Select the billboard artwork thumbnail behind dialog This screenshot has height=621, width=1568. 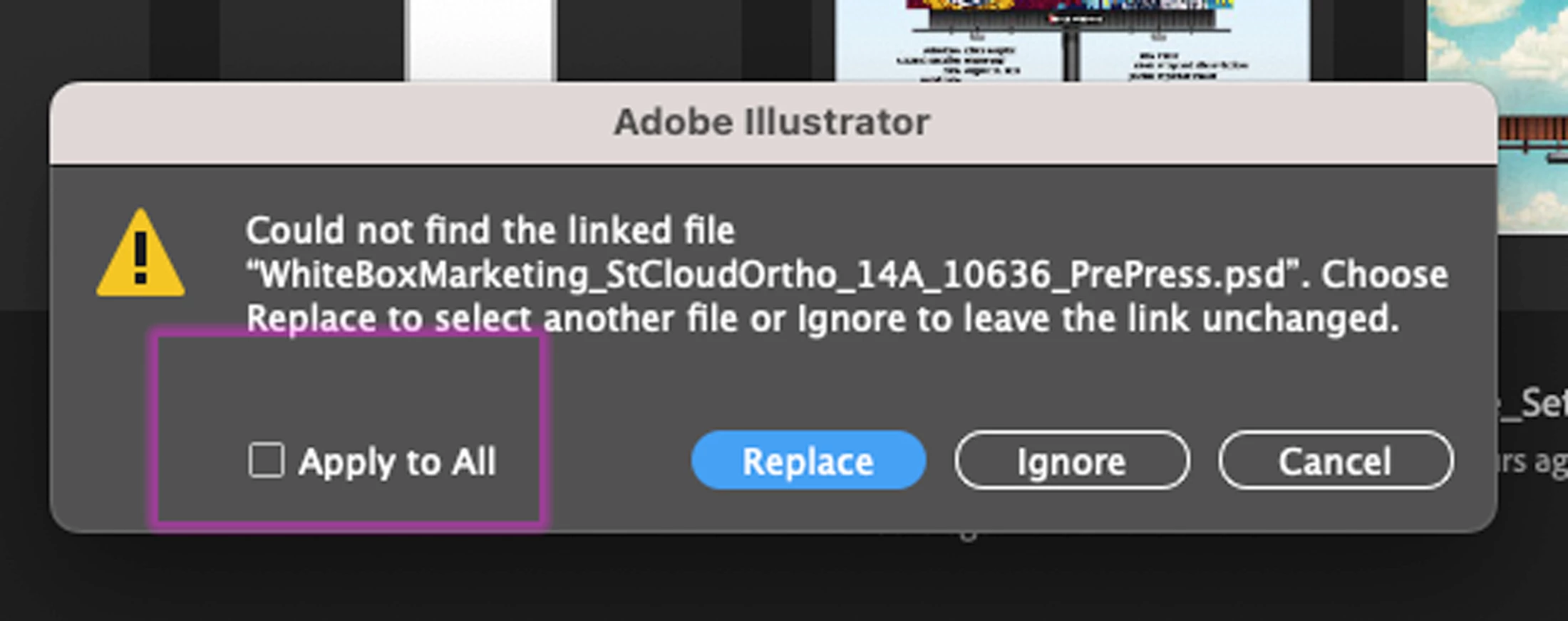pos(1072,40)
